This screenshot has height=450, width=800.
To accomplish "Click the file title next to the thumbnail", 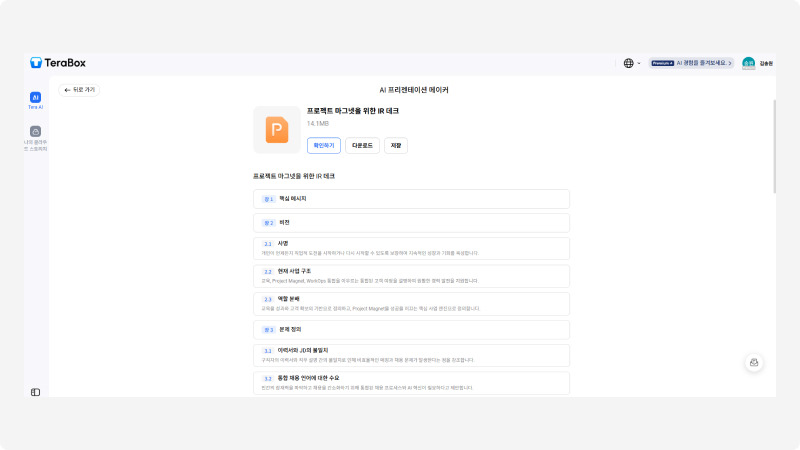I will tap(353, 111).
